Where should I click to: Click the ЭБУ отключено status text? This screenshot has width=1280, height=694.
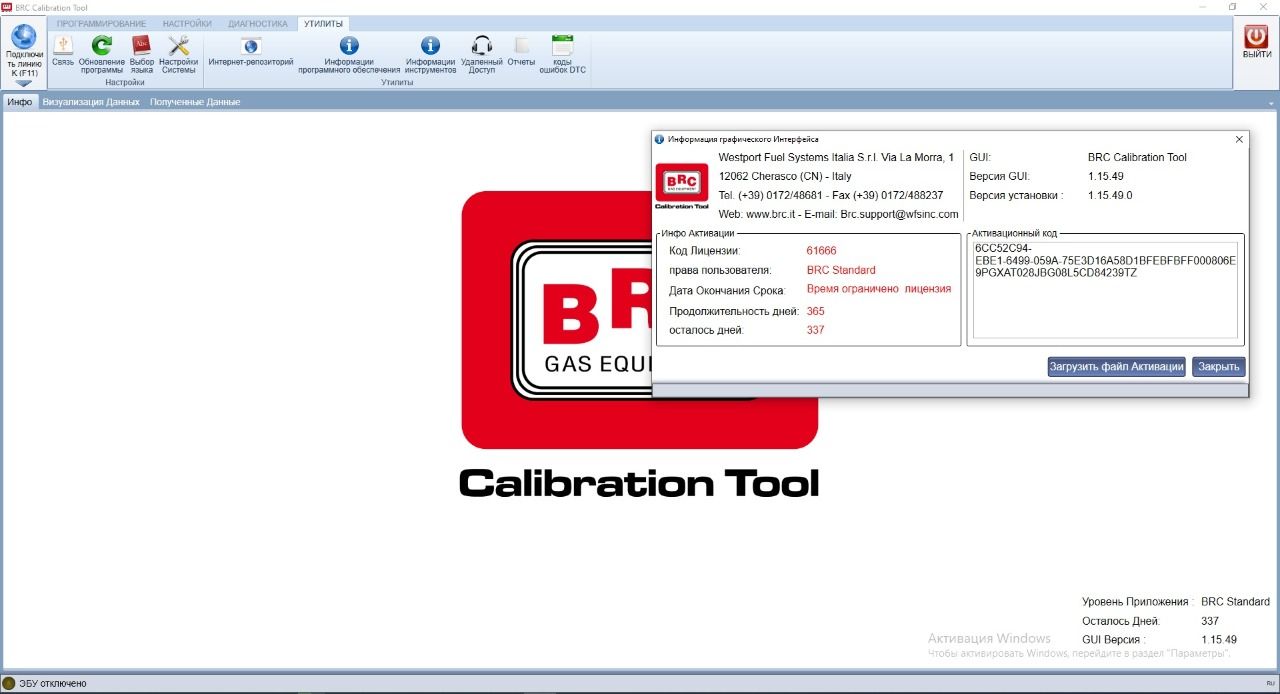(53, 684)
